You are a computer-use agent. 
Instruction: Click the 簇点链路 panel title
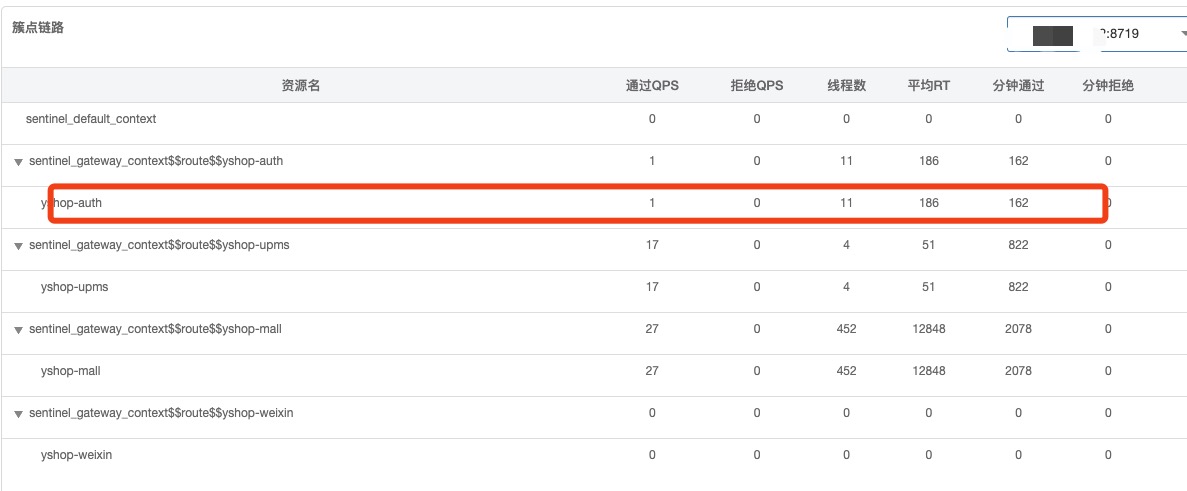tap(39, 28)
